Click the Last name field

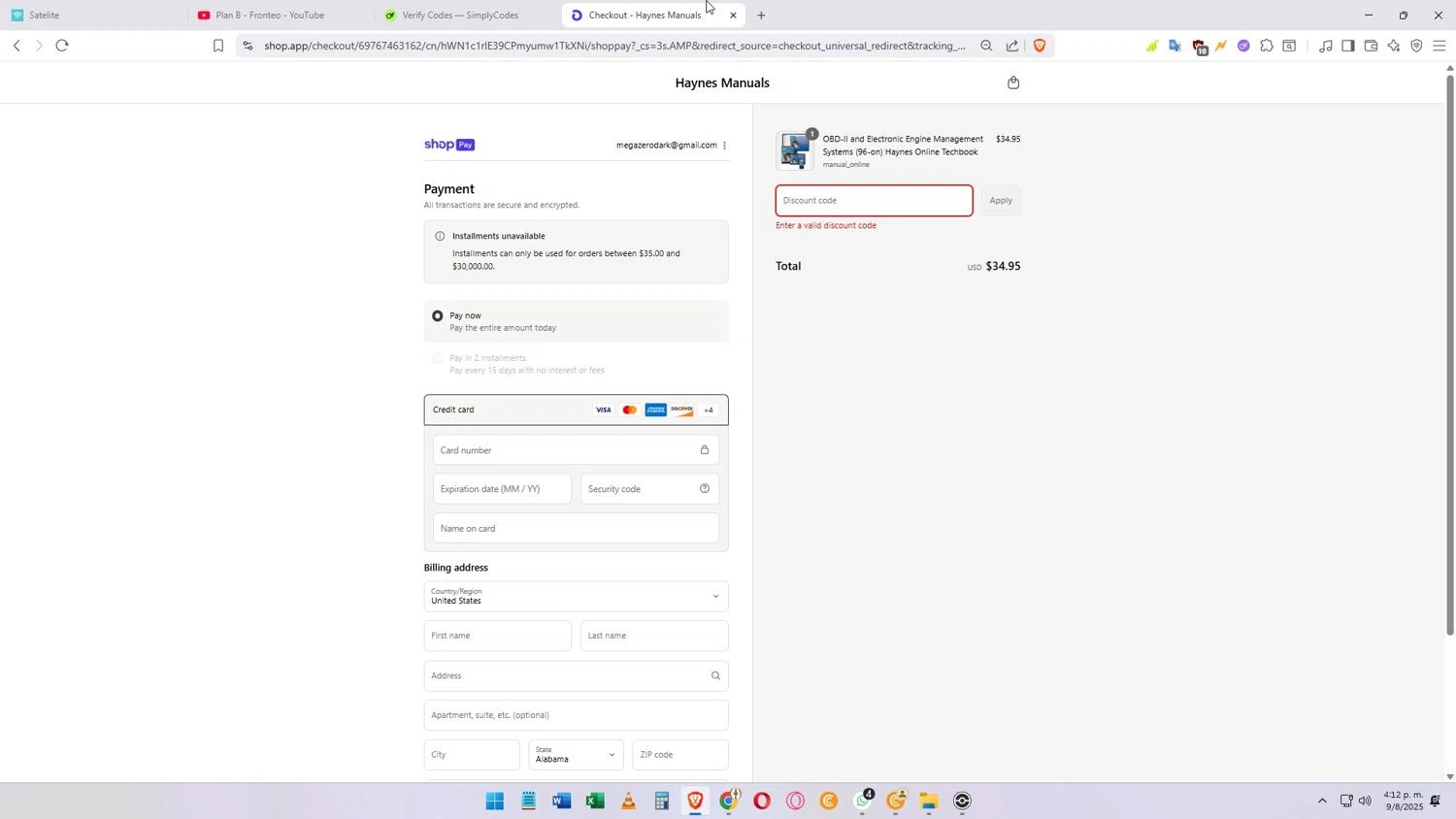(654, 637)
